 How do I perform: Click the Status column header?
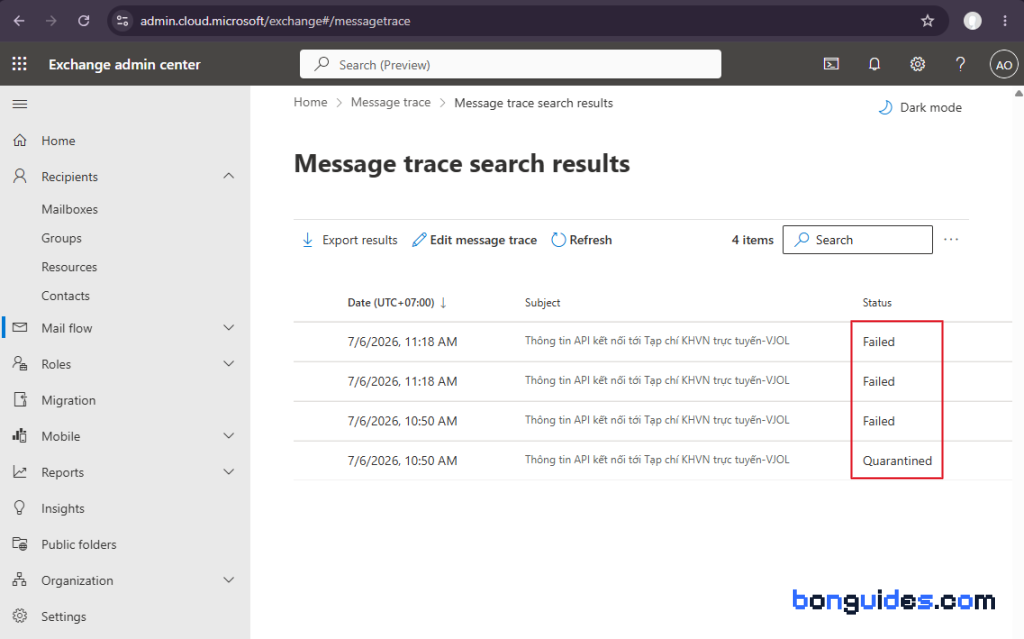point(877,303)
